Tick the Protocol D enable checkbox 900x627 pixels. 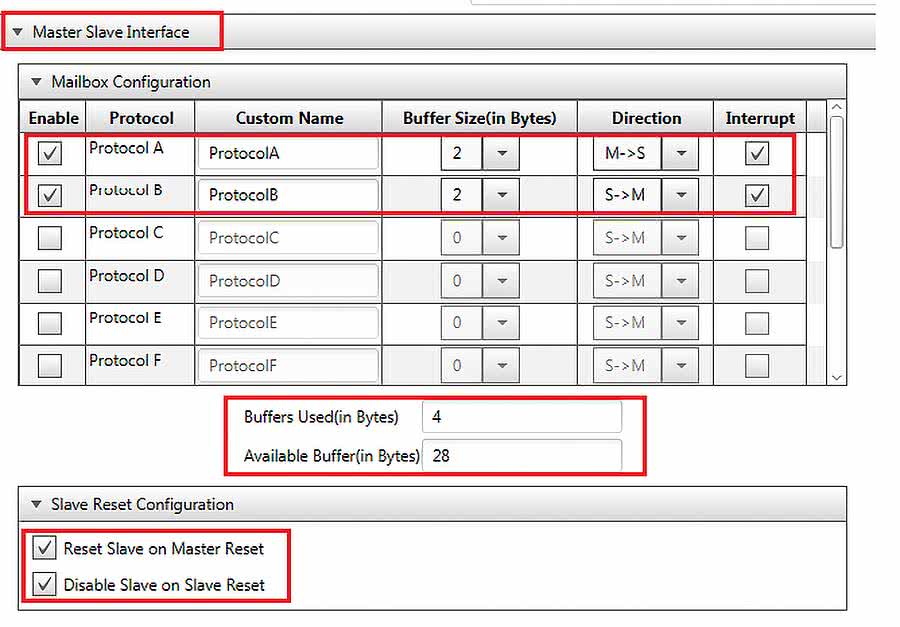(x=49, y=281)
